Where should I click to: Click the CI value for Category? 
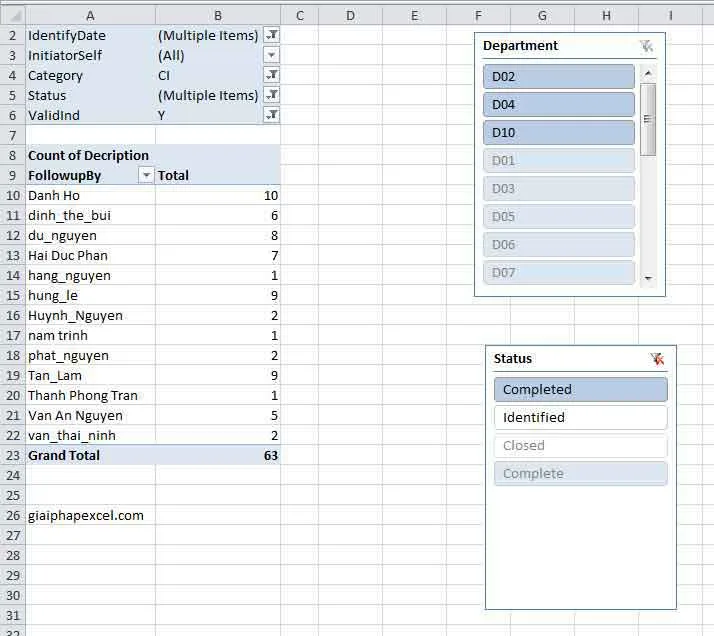(x=209, y=75)
